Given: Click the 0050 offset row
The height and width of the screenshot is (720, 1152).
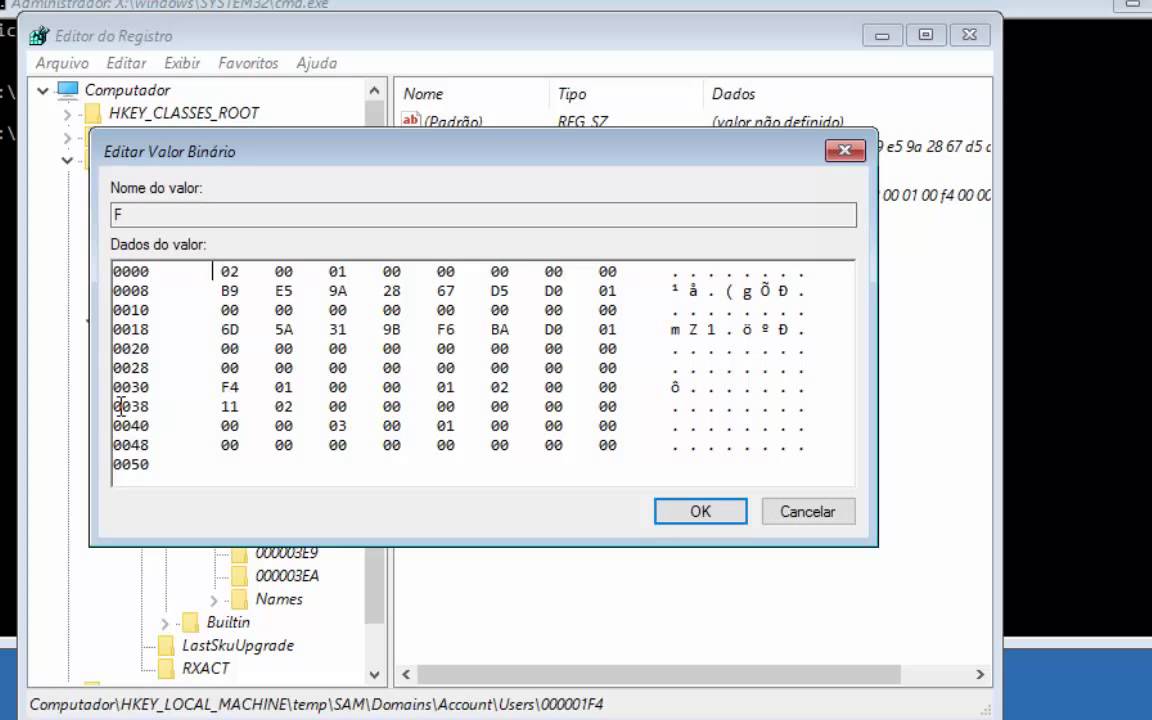Looking at the screenshot, I should pos(131,464).
